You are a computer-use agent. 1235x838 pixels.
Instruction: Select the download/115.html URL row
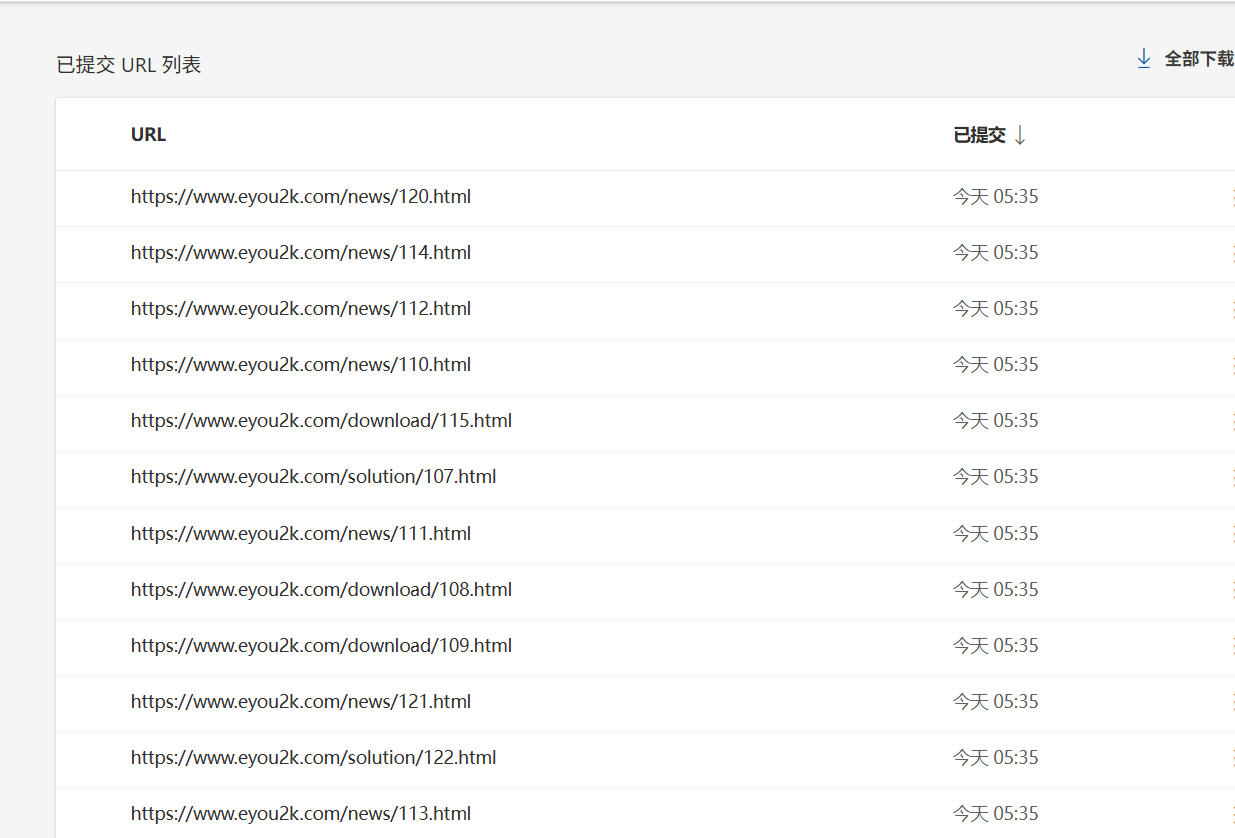click(x=645, y=422)
